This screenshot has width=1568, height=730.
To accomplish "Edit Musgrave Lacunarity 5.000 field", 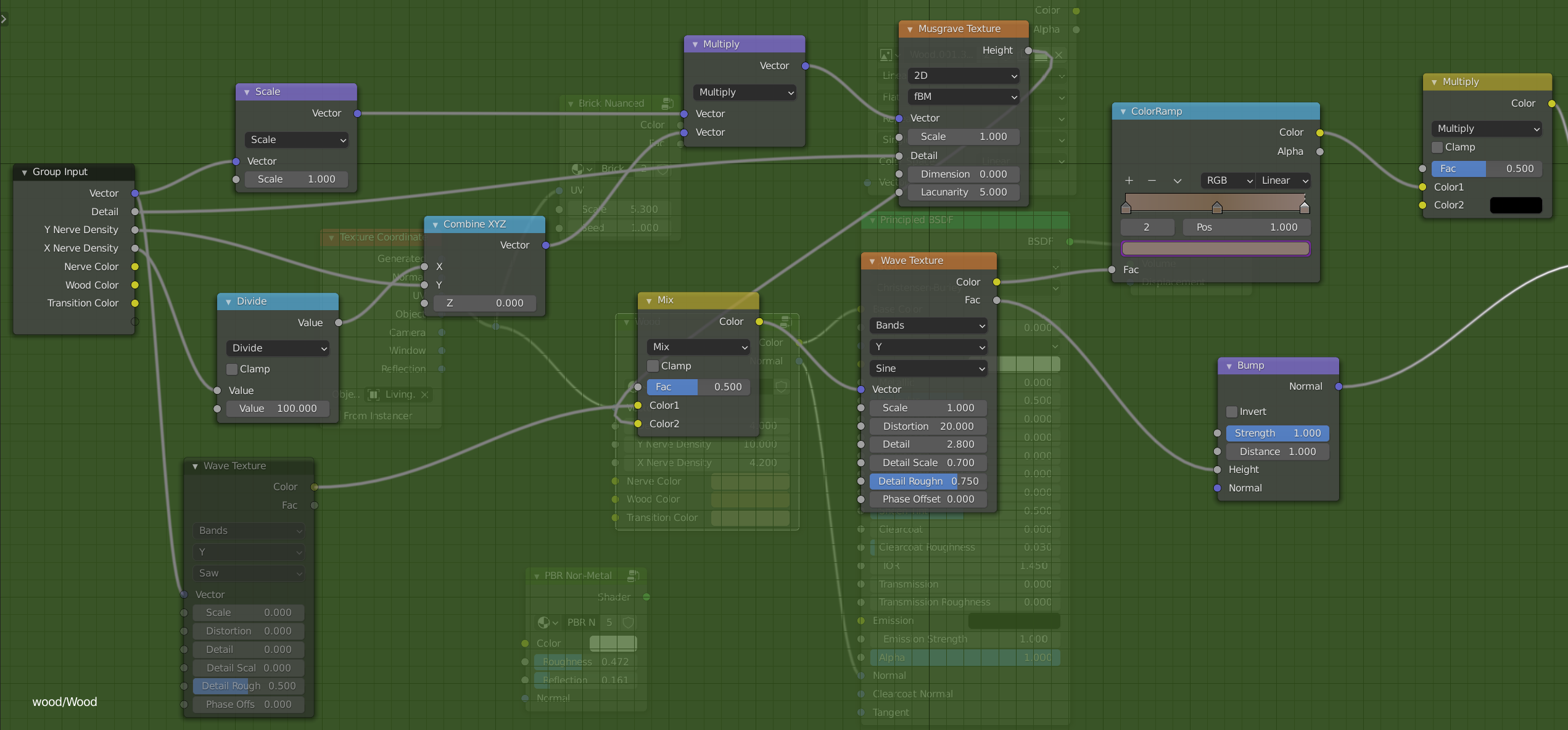I will click(x=963, y=192).
